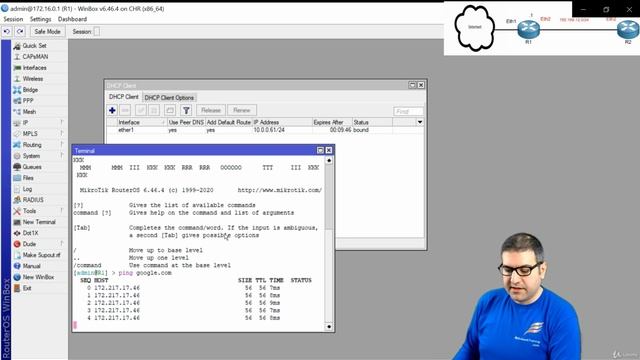Sort by the Status column header
This screenshot has width=640, height=360.
pyautogui.click(x=372, y=122)
